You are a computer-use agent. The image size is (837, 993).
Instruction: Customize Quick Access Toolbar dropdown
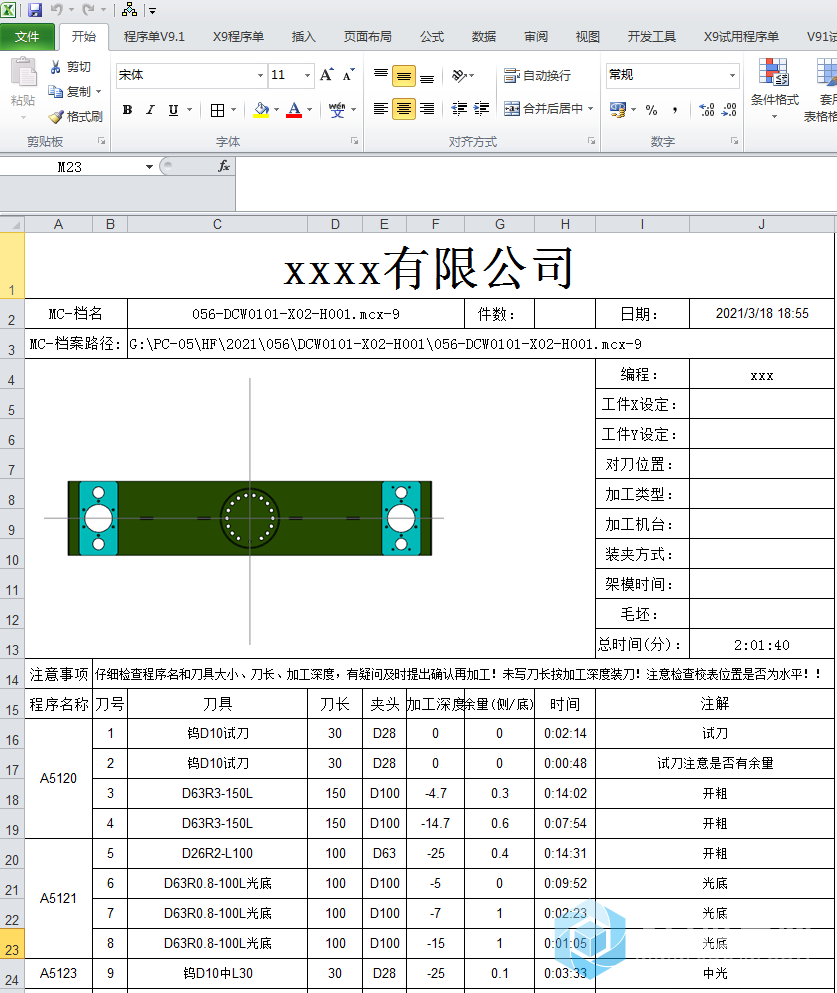(153, 10)
